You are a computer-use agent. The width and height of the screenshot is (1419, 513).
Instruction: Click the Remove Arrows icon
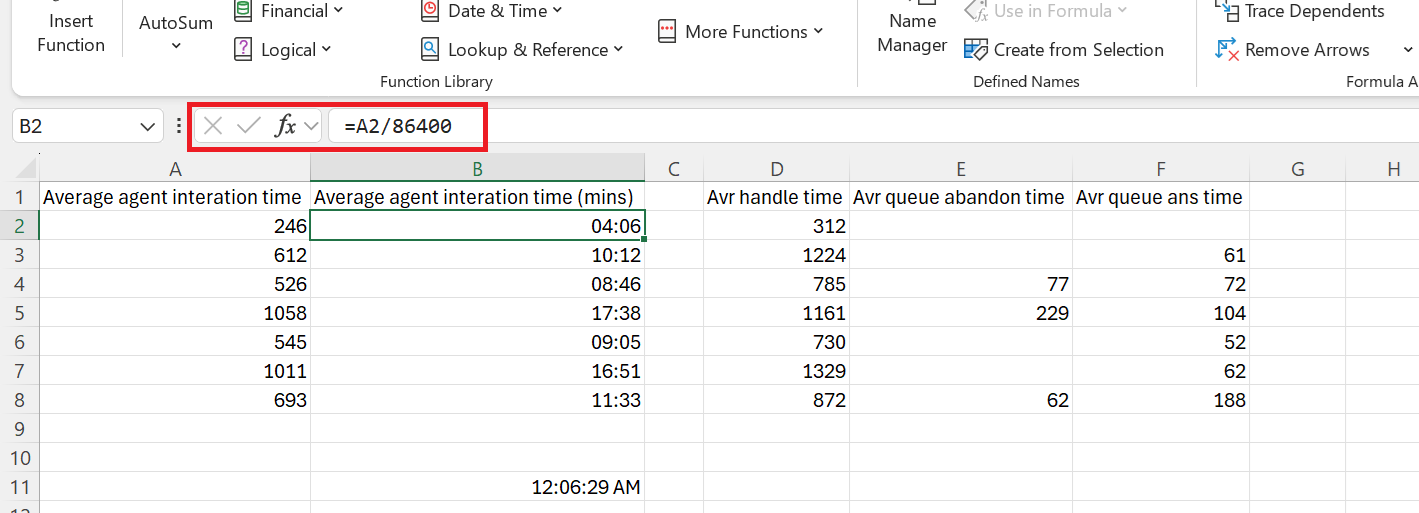1227,49
